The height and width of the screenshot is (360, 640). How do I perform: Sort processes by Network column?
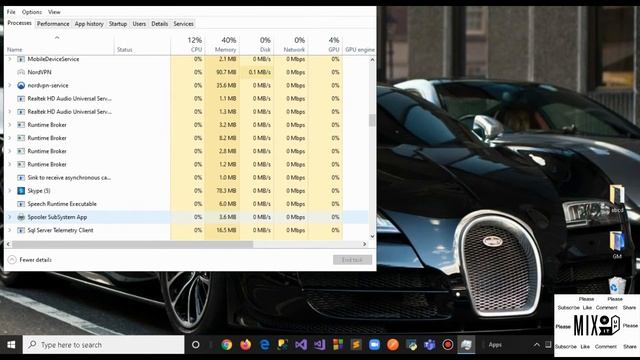[x=291, y=44]
